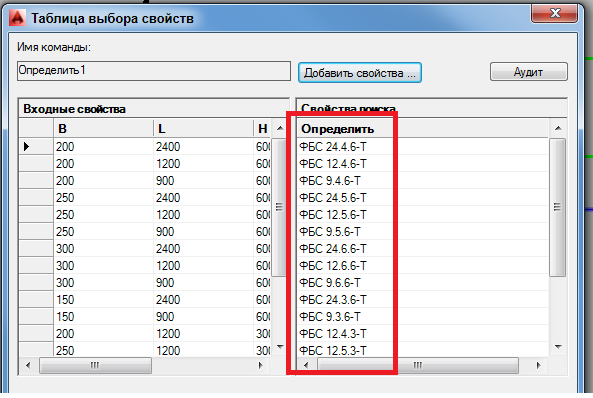Click the Имя команды input field
The image size is (593, 398).
tap(154, 71)
